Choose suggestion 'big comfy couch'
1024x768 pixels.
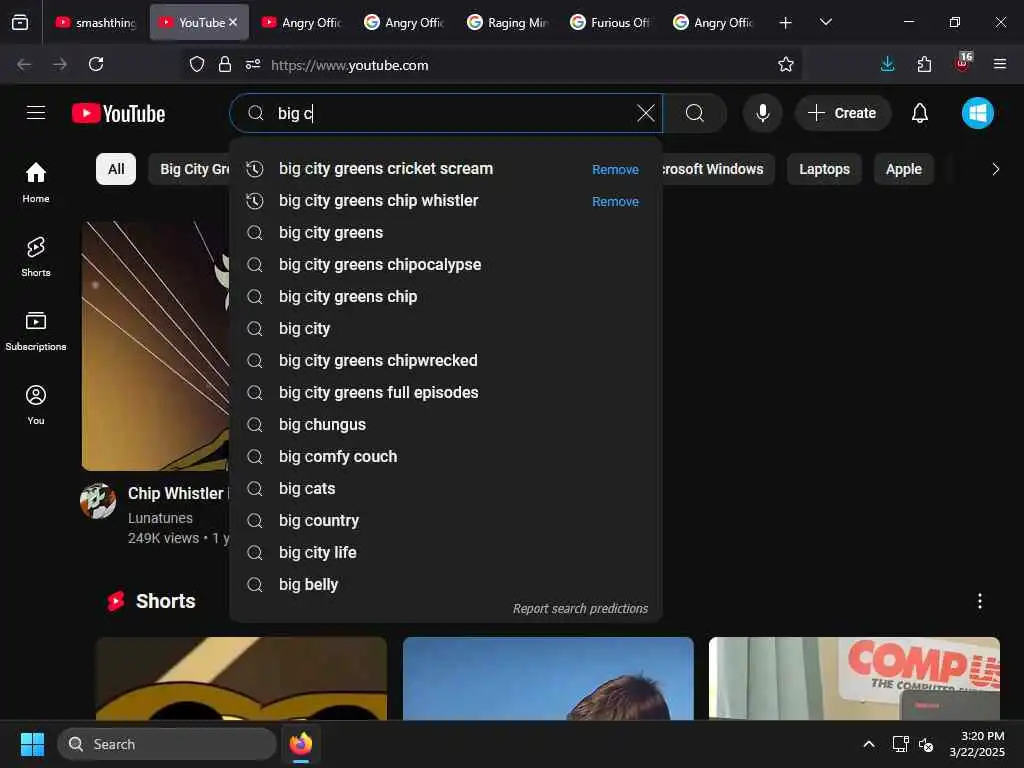pyautogui.click(x=446, y=456)
